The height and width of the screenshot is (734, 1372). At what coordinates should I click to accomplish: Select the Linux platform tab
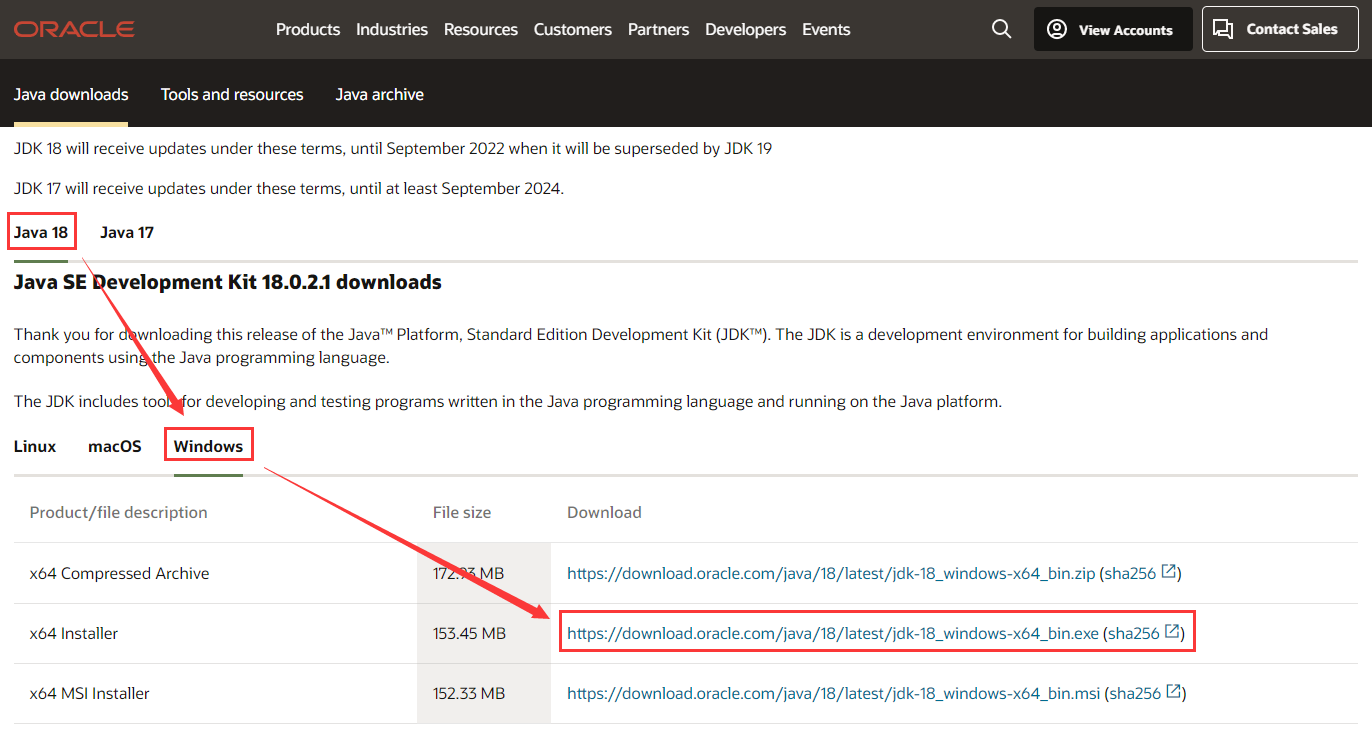click(x=35, y=446)
